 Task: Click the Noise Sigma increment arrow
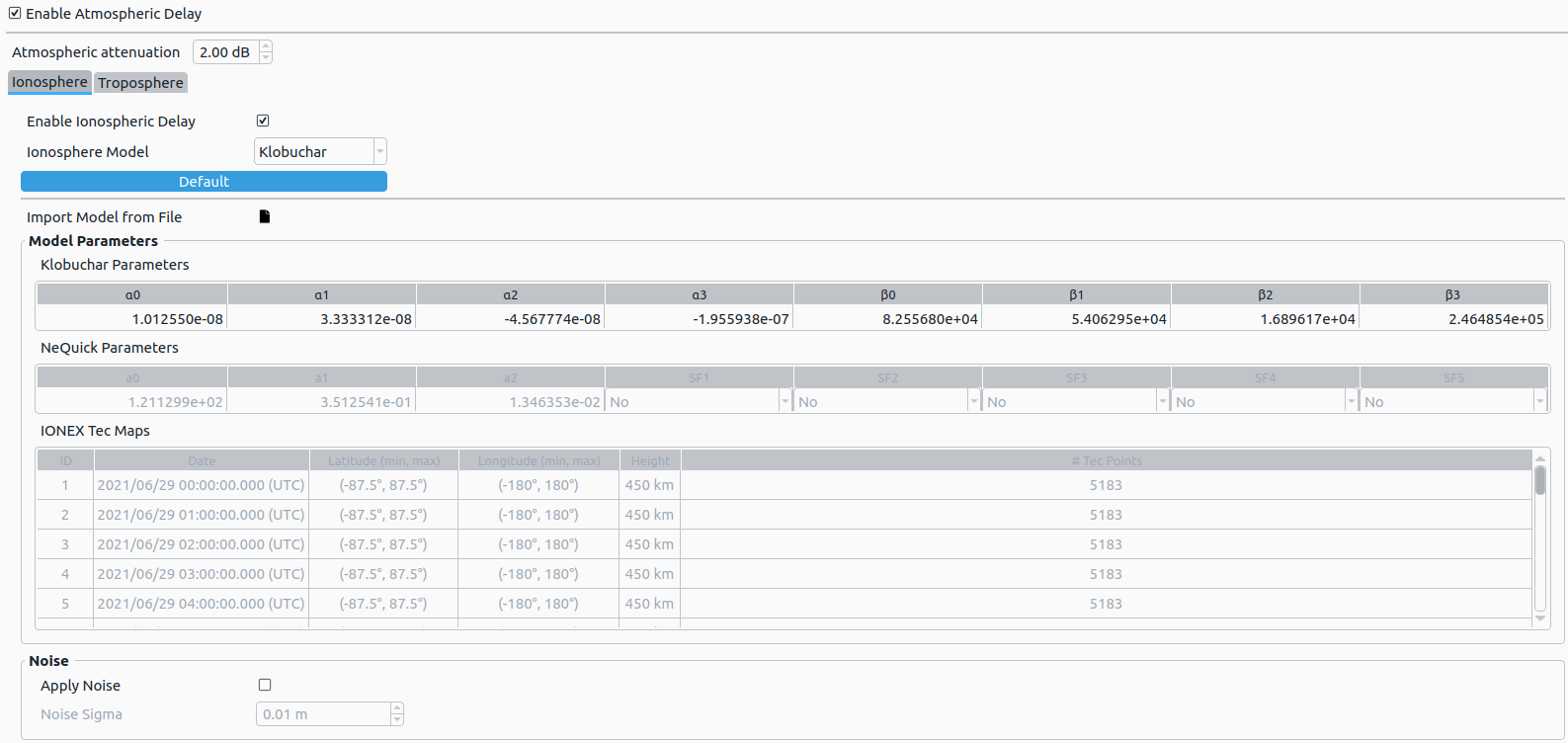click(x=397, y=707)
